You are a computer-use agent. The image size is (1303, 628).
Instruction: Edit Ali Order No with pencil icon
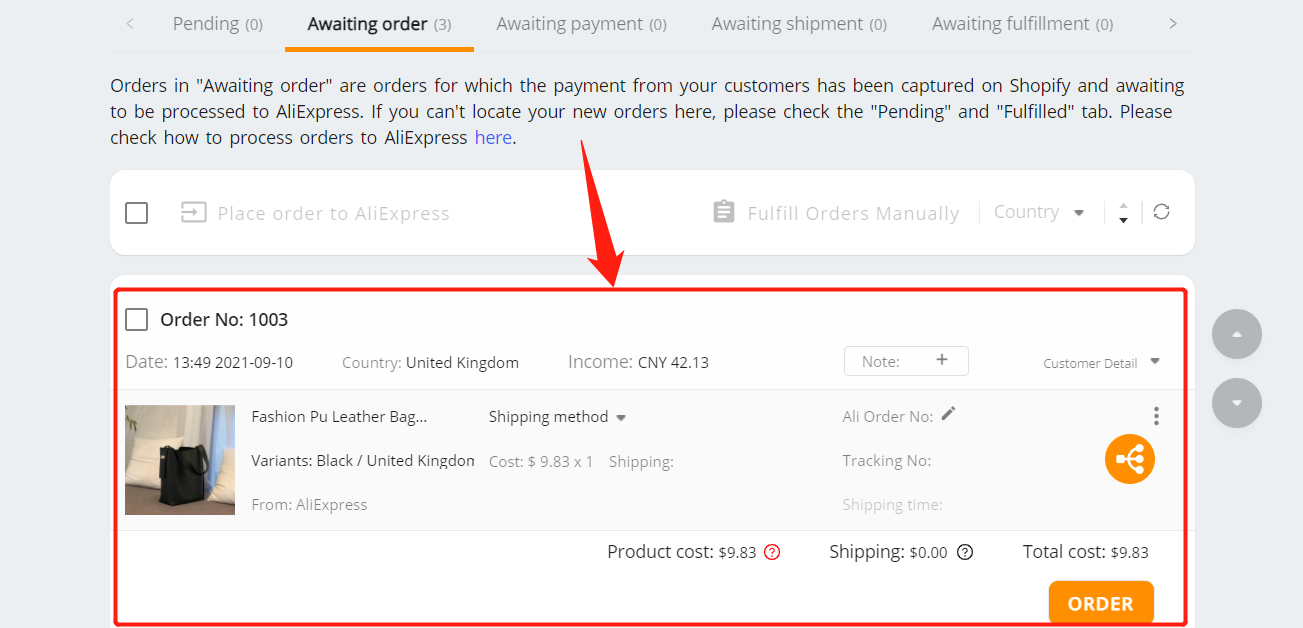click(948, 414)
